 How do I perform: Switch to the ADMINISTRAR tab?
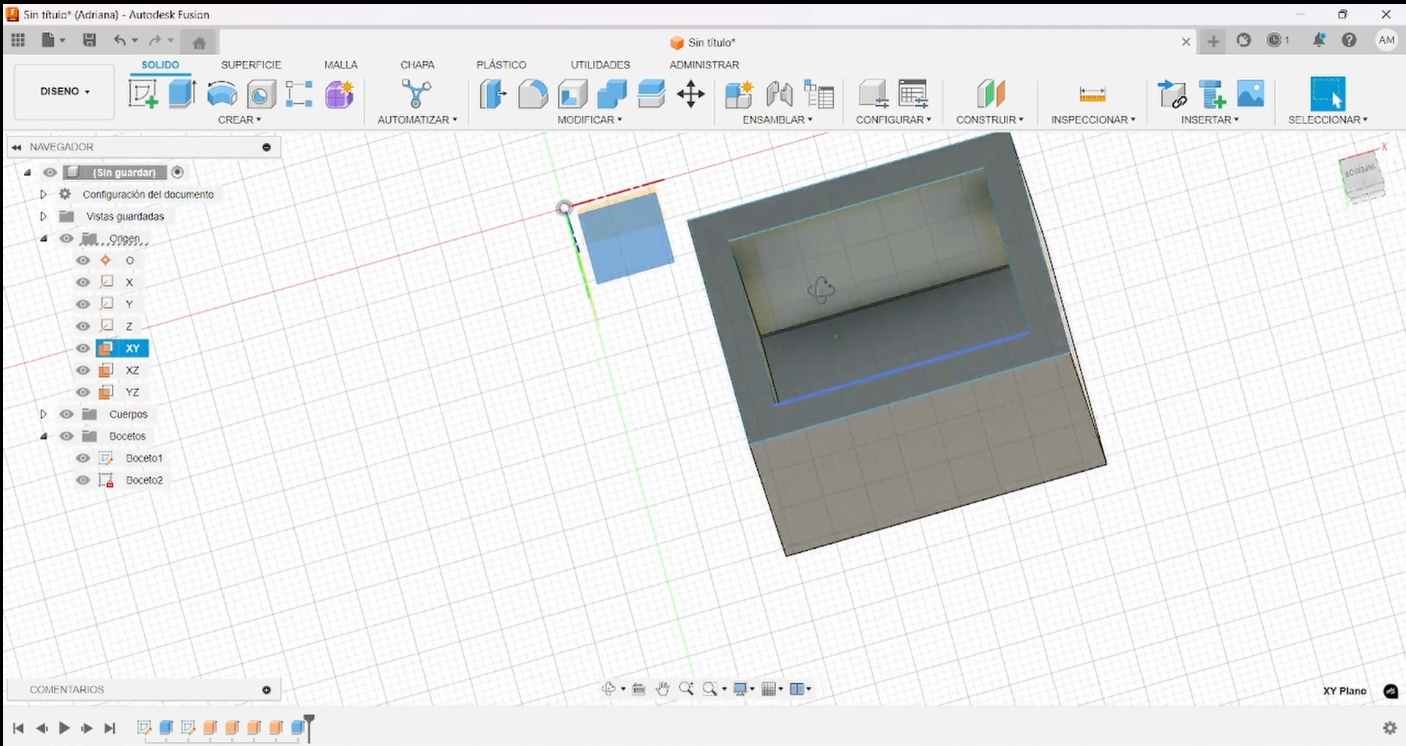click(704, 65)
